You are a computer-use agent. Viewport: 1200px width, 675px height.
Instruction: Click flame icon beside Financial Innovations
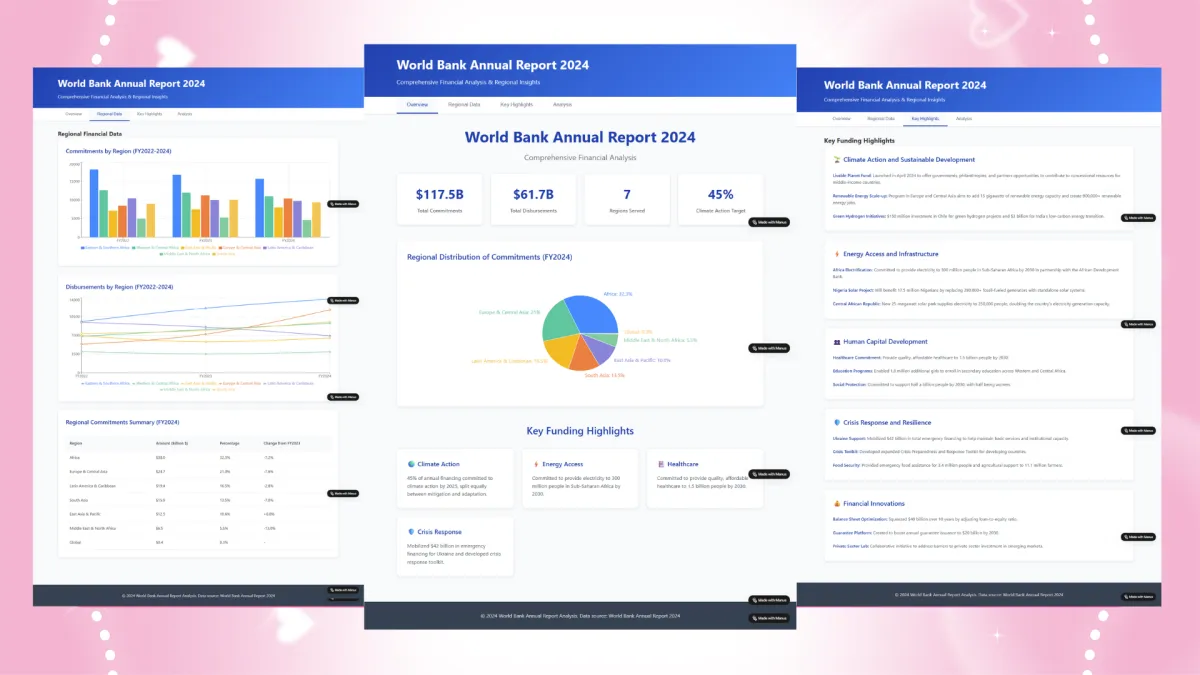tap(837, 504)
